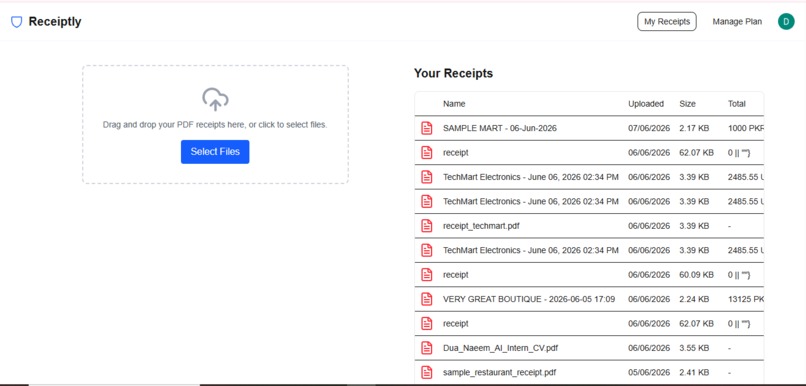The height and width of the screenshot is (386, 806).
Task: Click the PDF icon beside sample_restaurant_receipt.pdf
Action: click(x=427, y=372)
